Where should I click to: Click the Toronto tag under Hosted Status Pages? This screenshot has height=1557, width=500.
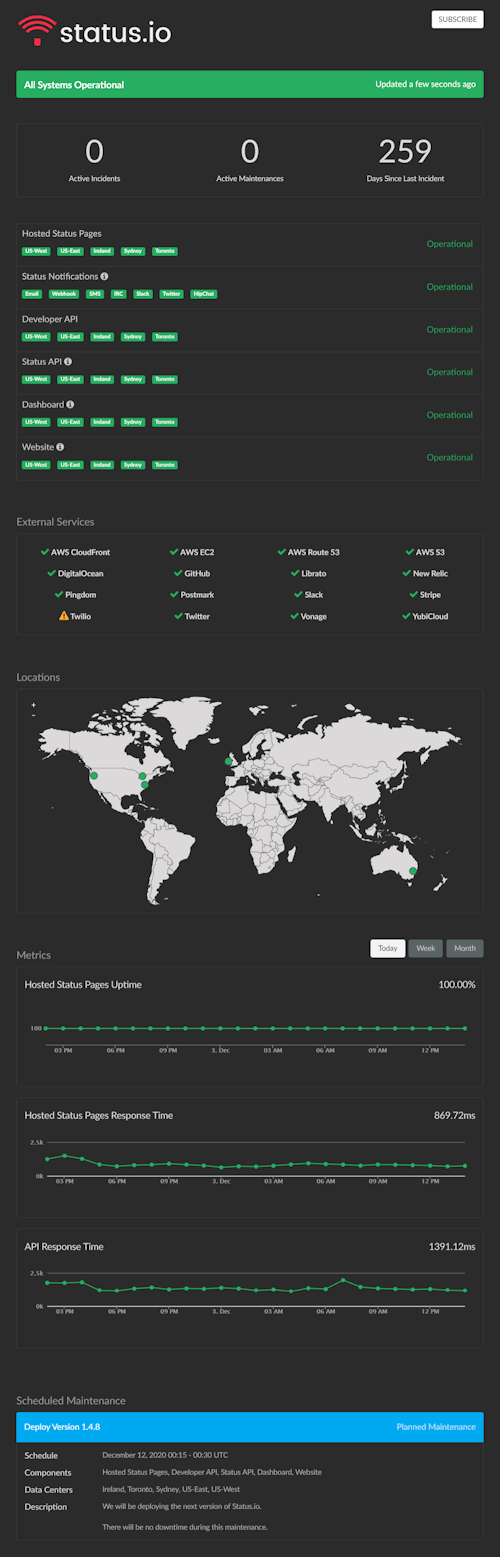[x=164, y=251]
